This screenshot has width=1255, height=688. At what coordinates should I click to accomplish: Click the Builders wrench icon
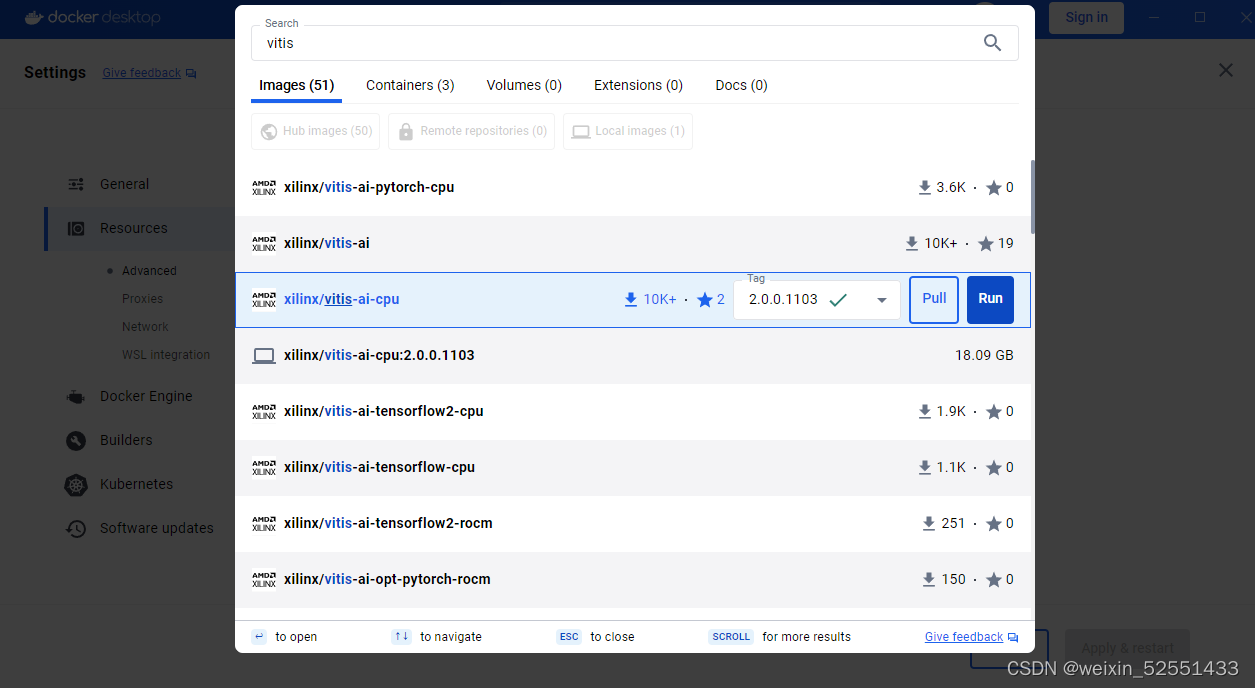click(76, 440)
